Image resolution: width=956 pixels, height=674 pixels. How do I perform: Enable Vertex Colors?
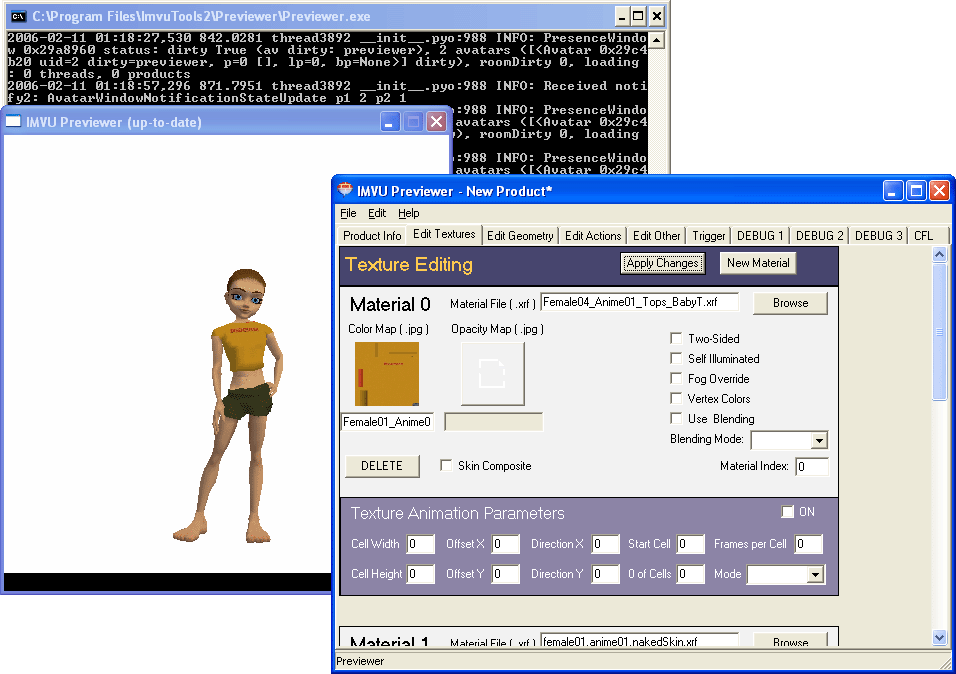pyautogui.click(x=676, y=399)
